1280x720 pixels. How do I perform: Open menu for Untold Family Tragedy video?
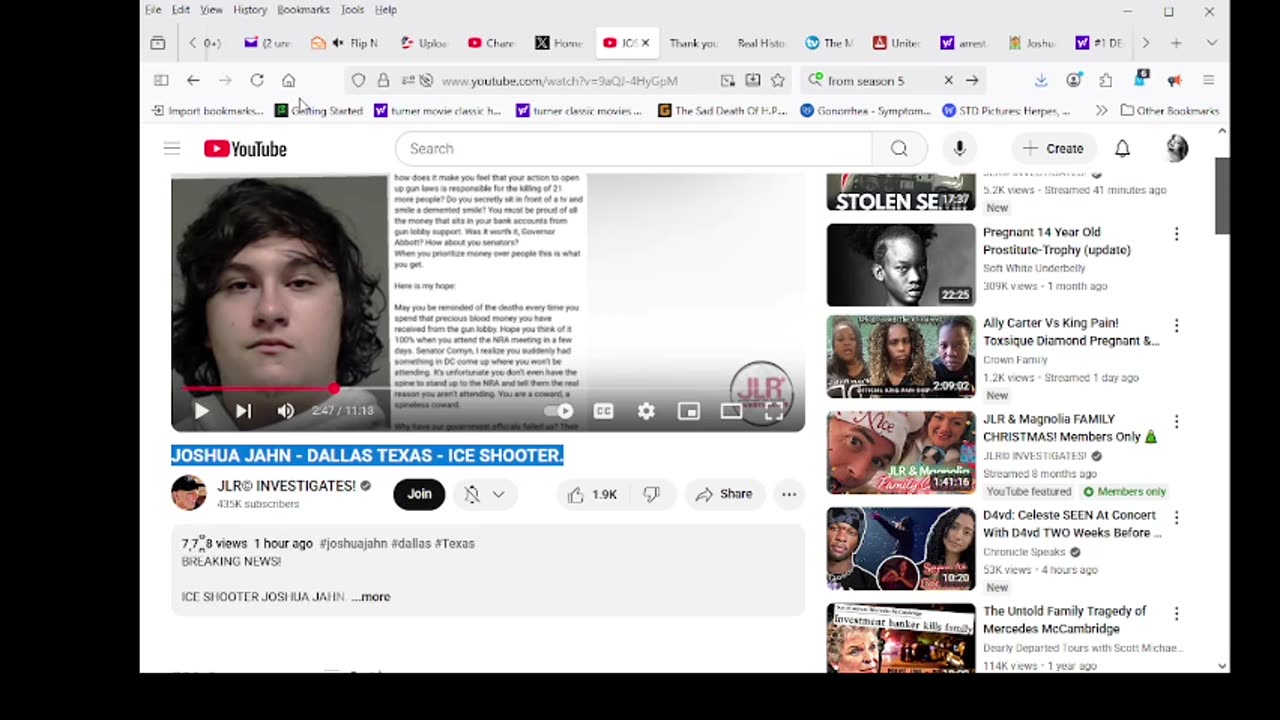pyautogui.click(x=1176, y=614)
